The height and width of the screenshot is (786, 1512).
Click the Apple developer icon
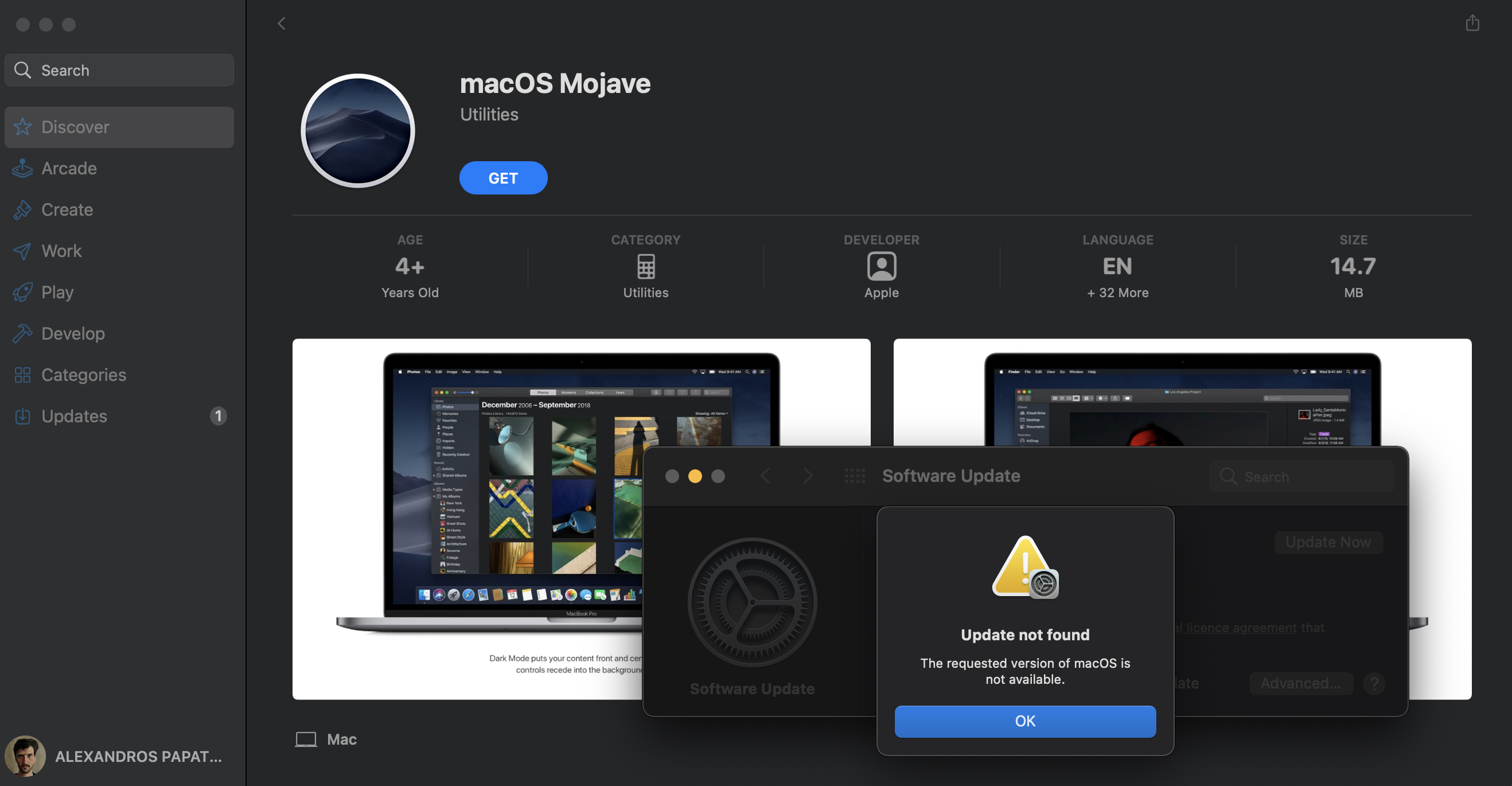pos(881,267)
